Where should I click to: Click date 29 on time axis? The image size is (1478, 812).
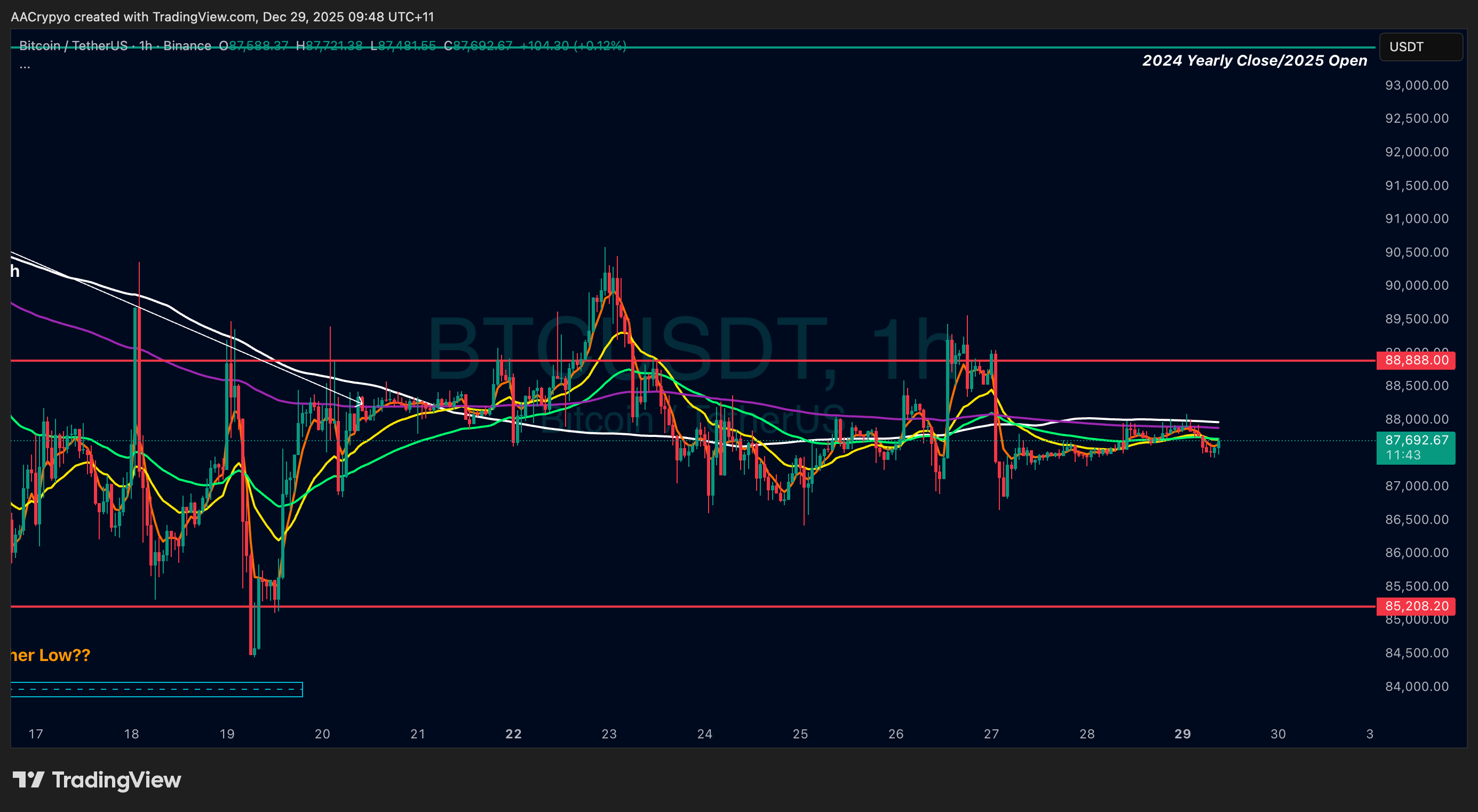(1182, 734)
